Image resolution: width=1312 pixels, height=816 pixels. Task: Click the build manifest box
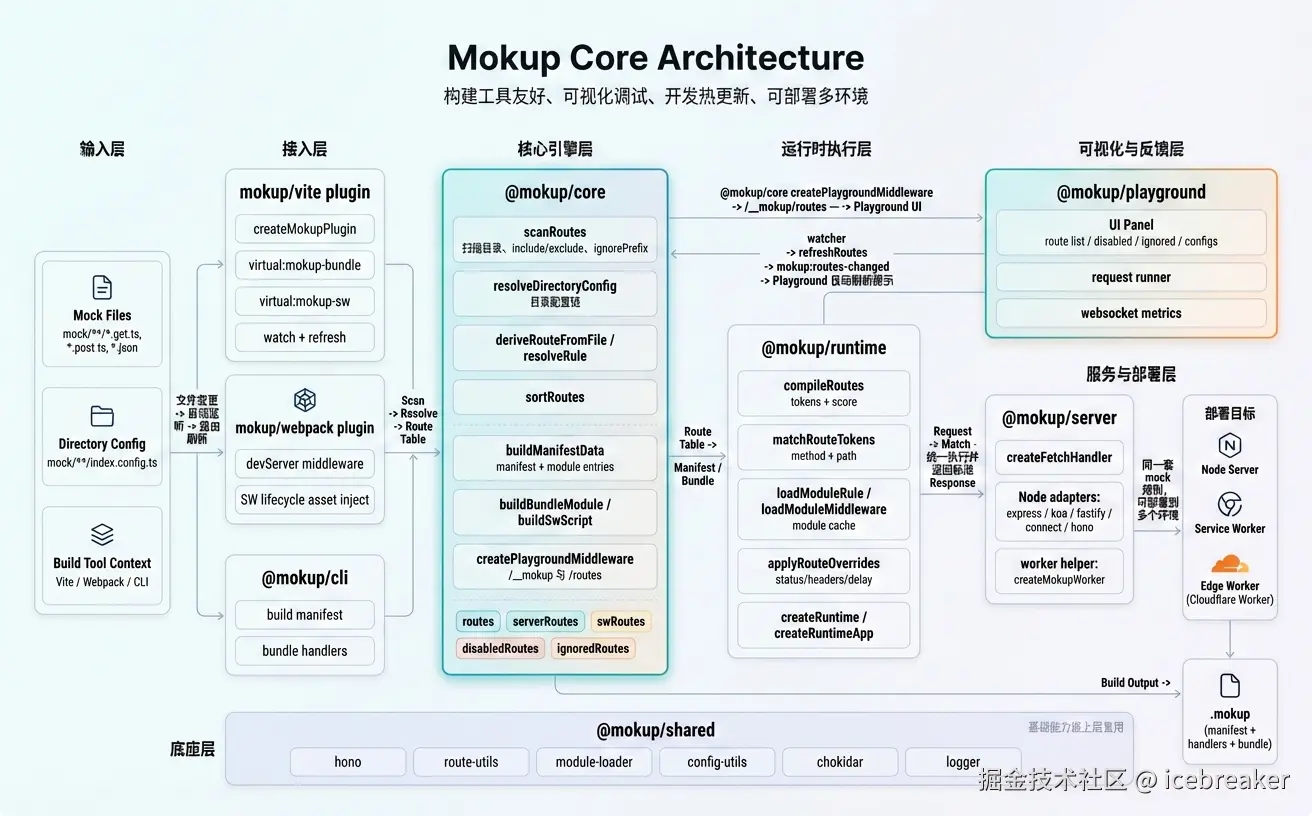point(305,615)
